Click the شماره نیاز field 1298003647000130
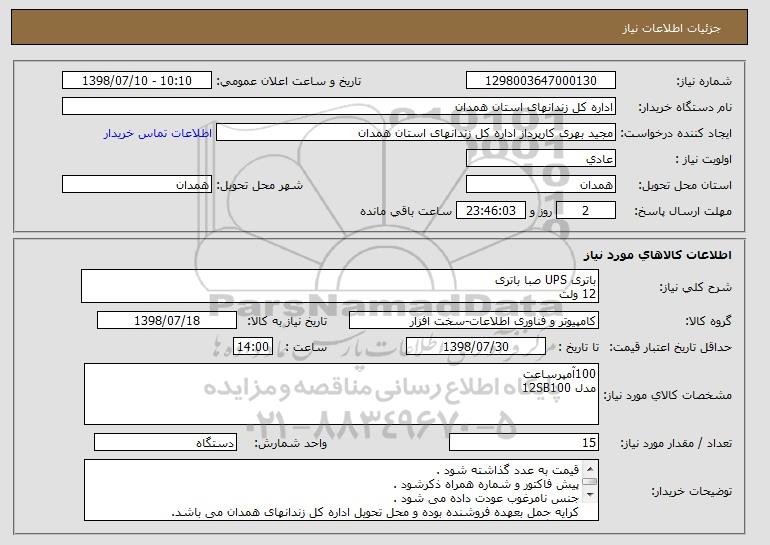 pos(541,81)
